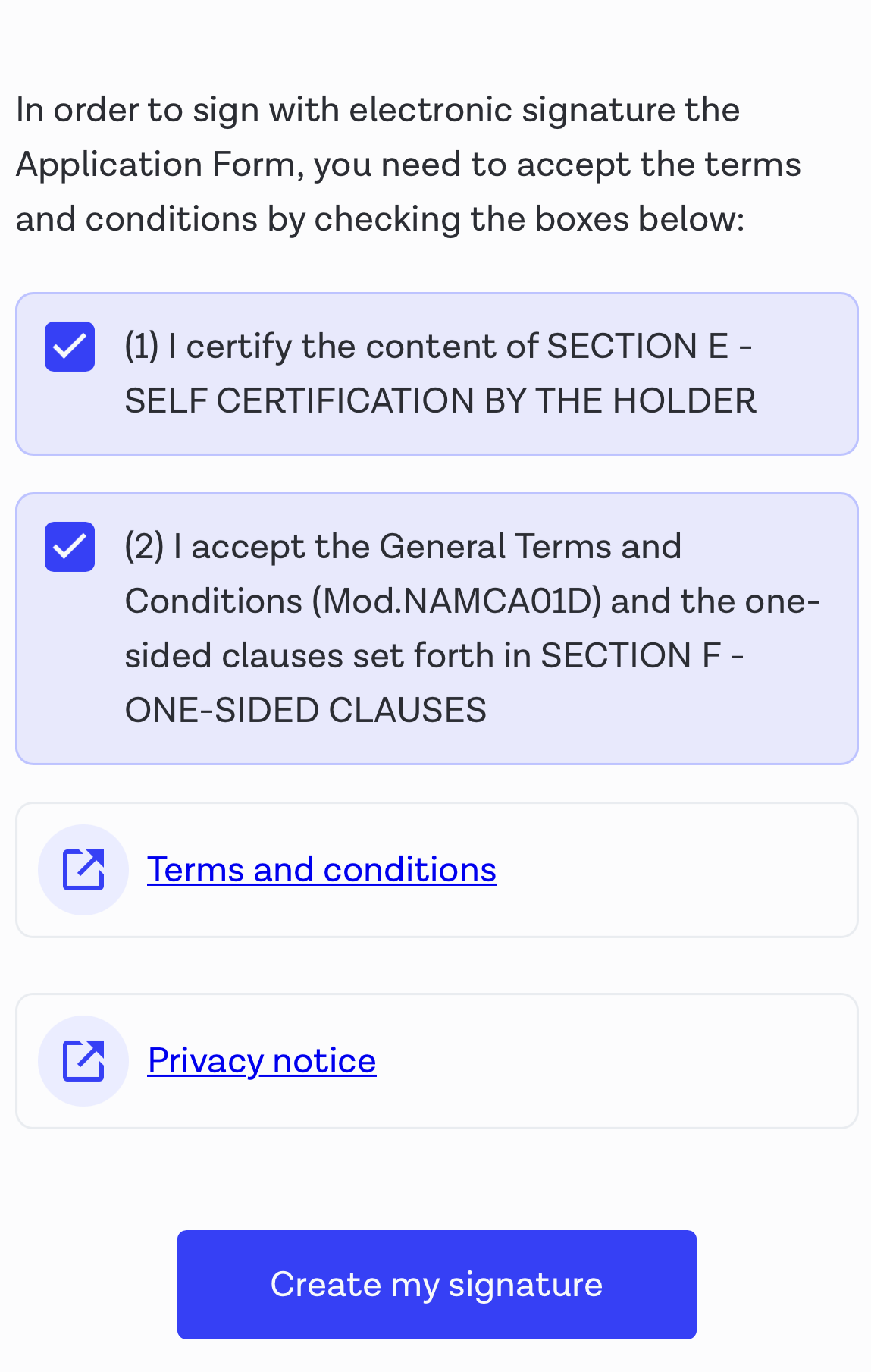Uncheck the SECTION E self certification checkbox
This screenshot has height=1372, width=871.
coord(70,347)
